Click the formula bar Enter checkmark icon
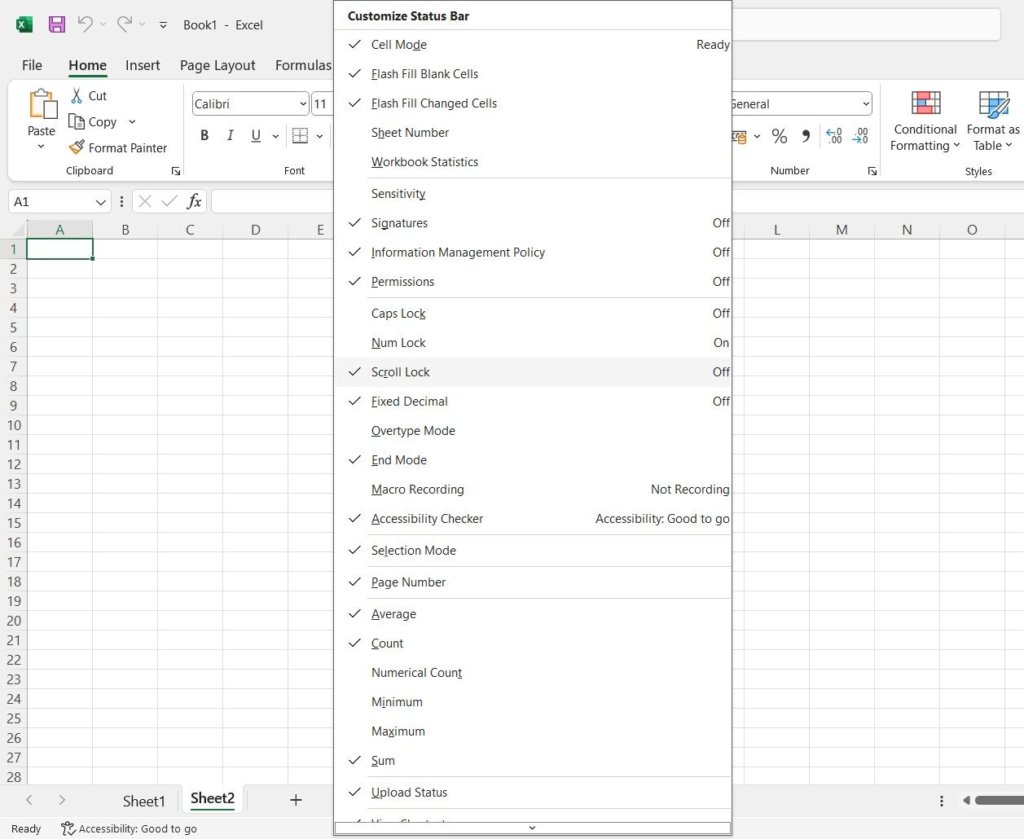The height and width of the screenshot is (839, 1024). pyautogui.click(x=169, y=201)
